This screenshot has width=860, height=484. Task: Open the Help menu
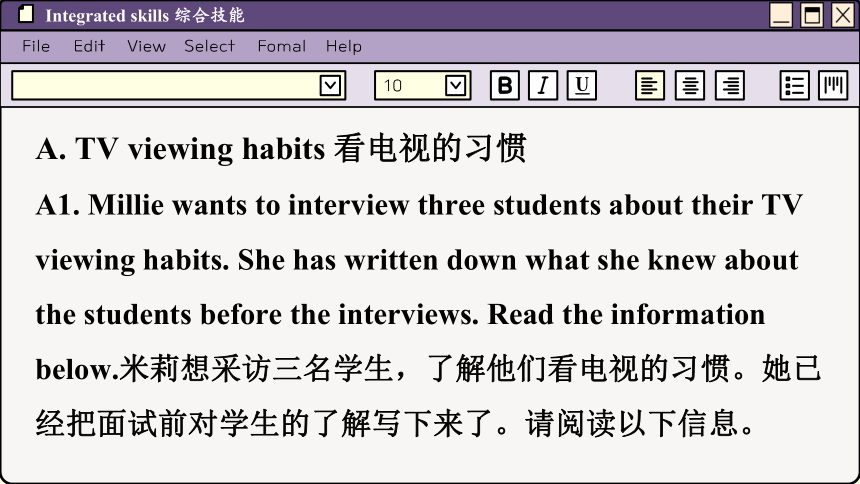344,46
